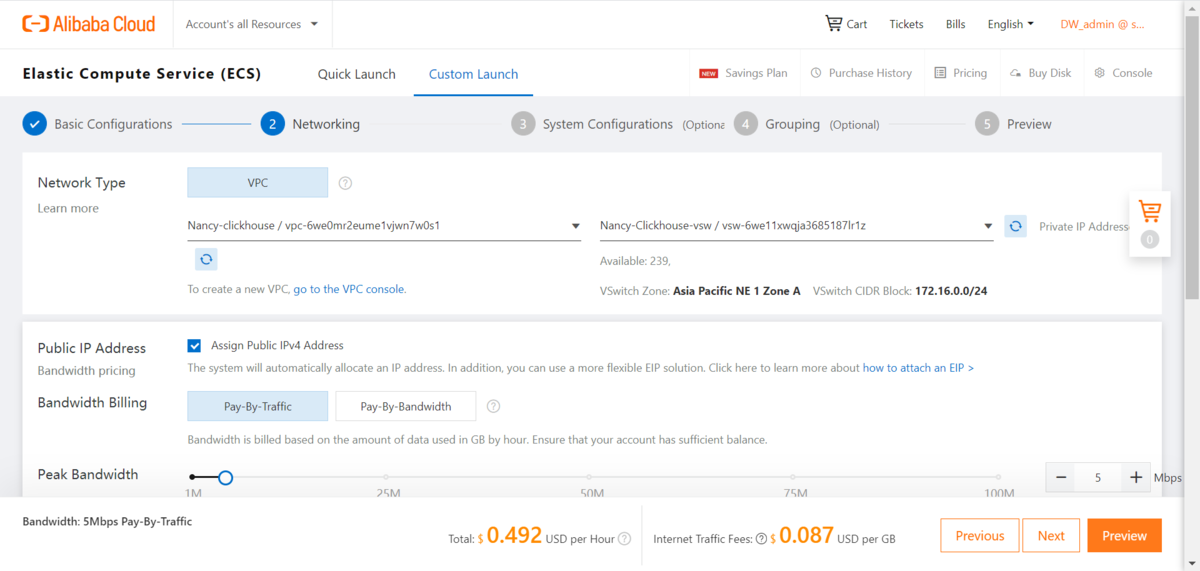Click the orange Preview button

pos(1124,535)
